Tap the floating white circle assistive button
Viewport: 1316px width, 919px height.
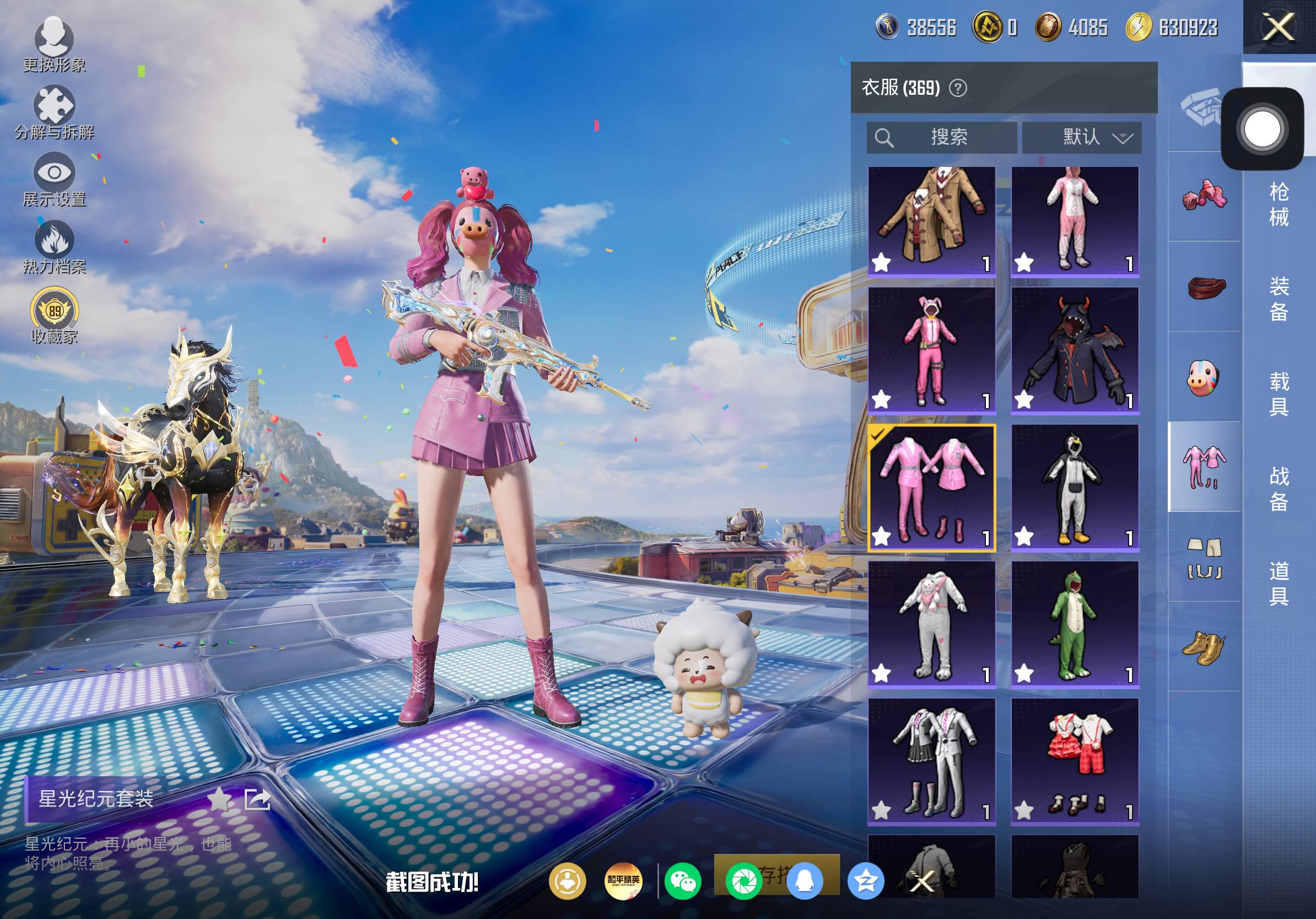coord(1262,129)
